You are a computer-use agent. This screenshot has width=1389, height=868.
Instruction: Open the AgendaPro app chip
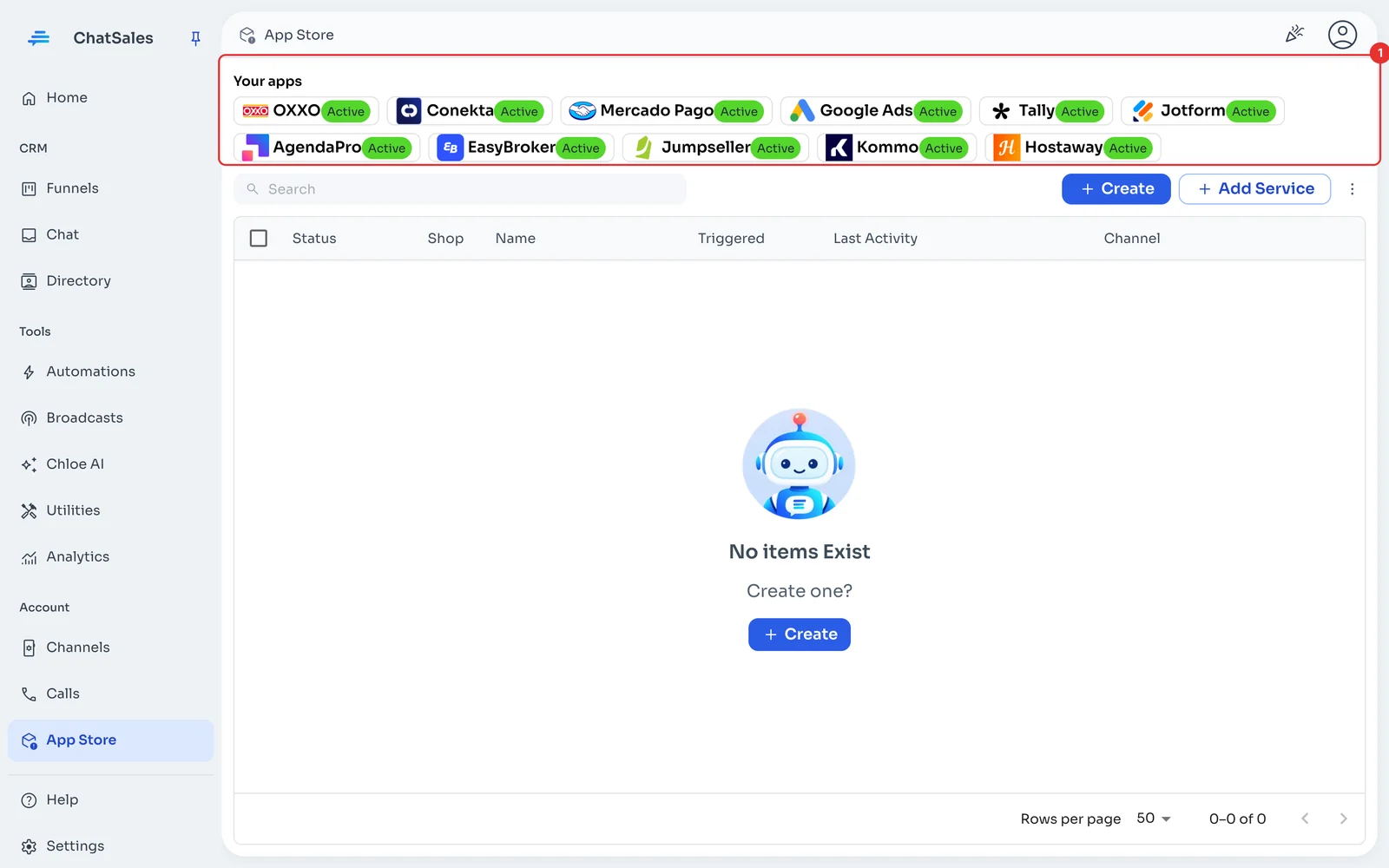tap(326, 148)
